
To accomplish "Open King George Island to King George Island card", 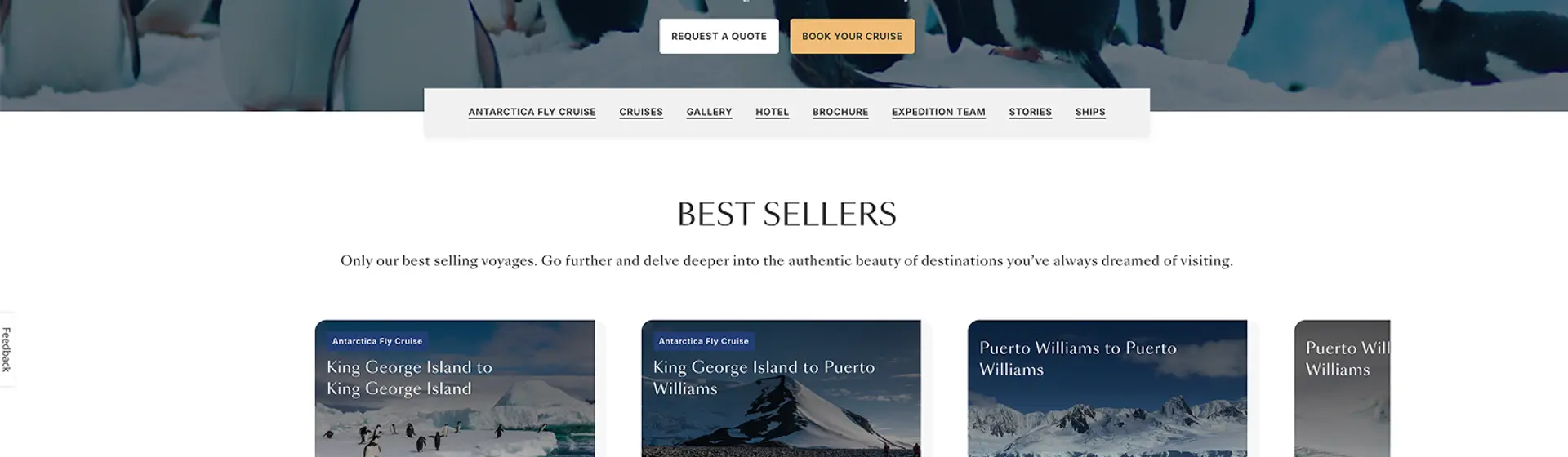I will pyautogui.click(x=455, y=388).
